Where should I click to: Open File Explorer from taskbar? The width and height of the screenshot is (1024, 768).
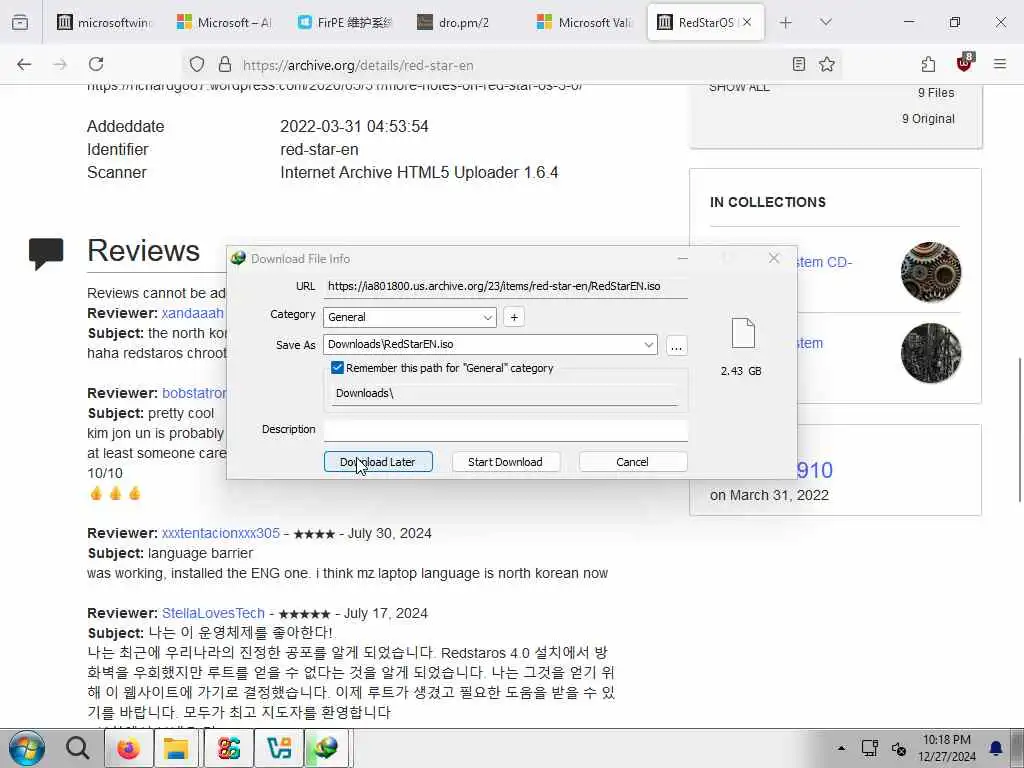[x=176, y=748]
